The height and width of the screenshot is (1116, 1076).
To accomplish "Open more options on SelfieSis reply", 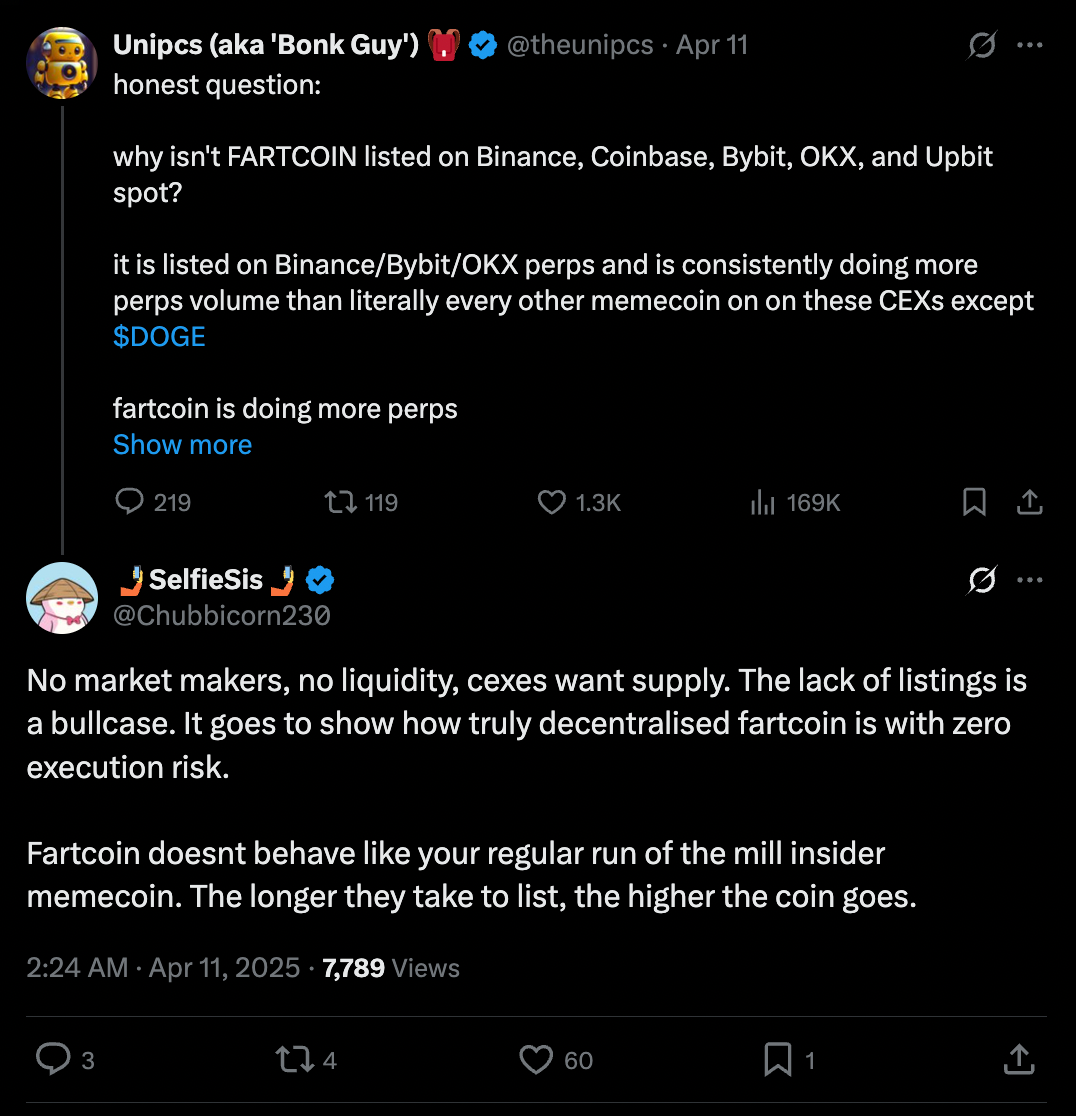I will click(1030, 580).
